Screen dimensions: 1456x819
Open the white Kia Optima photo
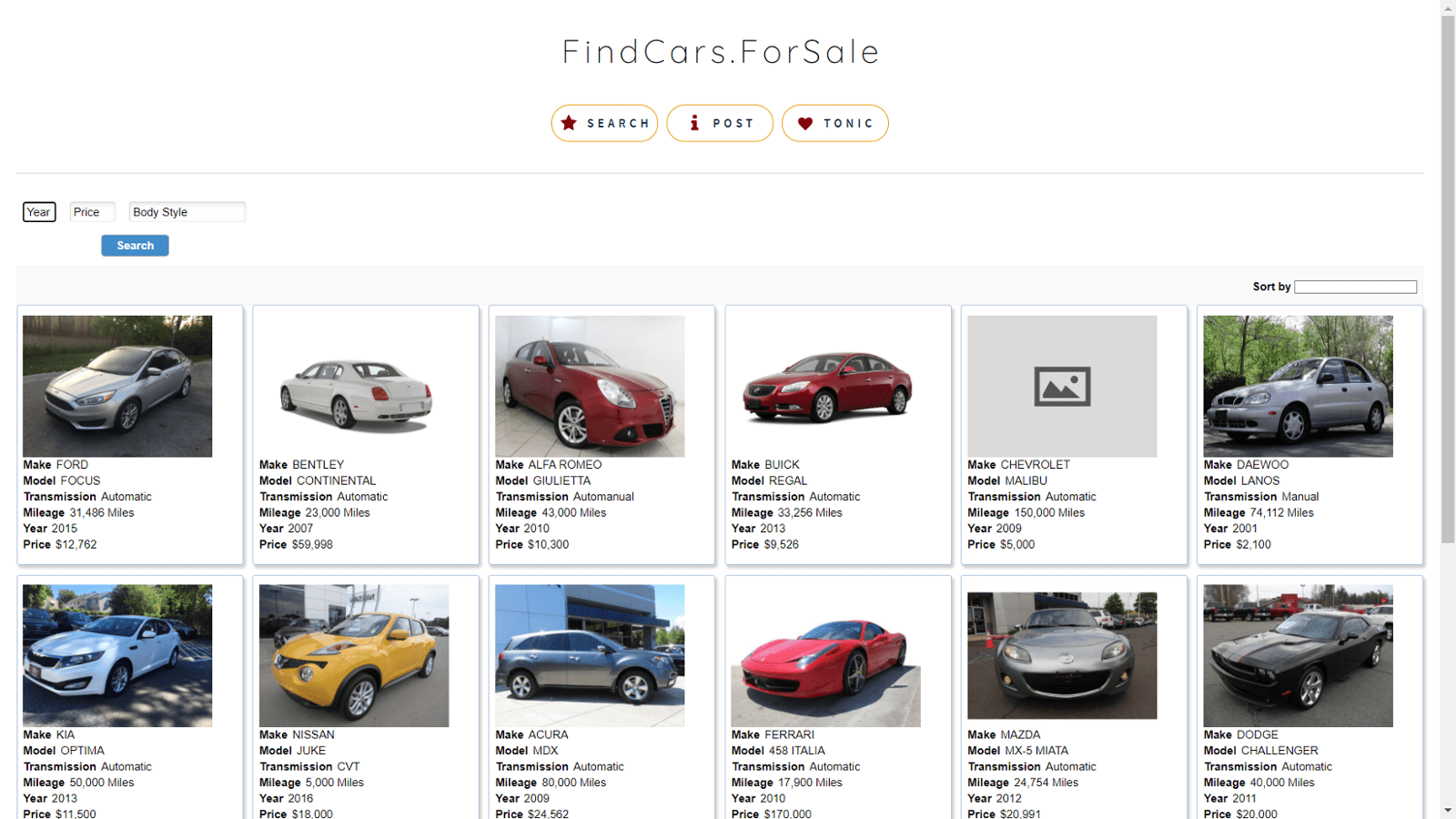click(x=117, y=655)
